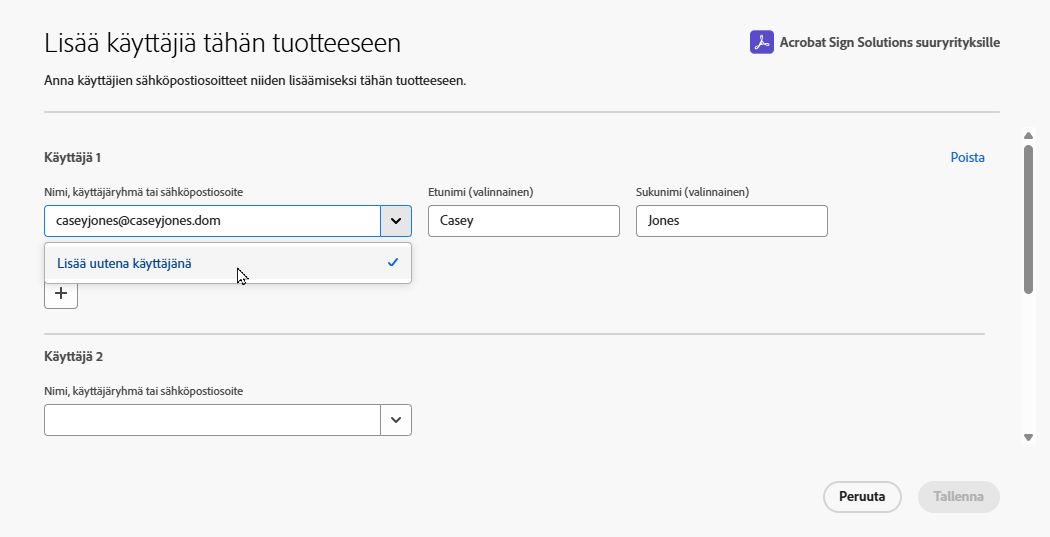Click the caseyjones@caseyjones.dom email field
Screen dimensions: 1050x537
[x=212, y=221]
